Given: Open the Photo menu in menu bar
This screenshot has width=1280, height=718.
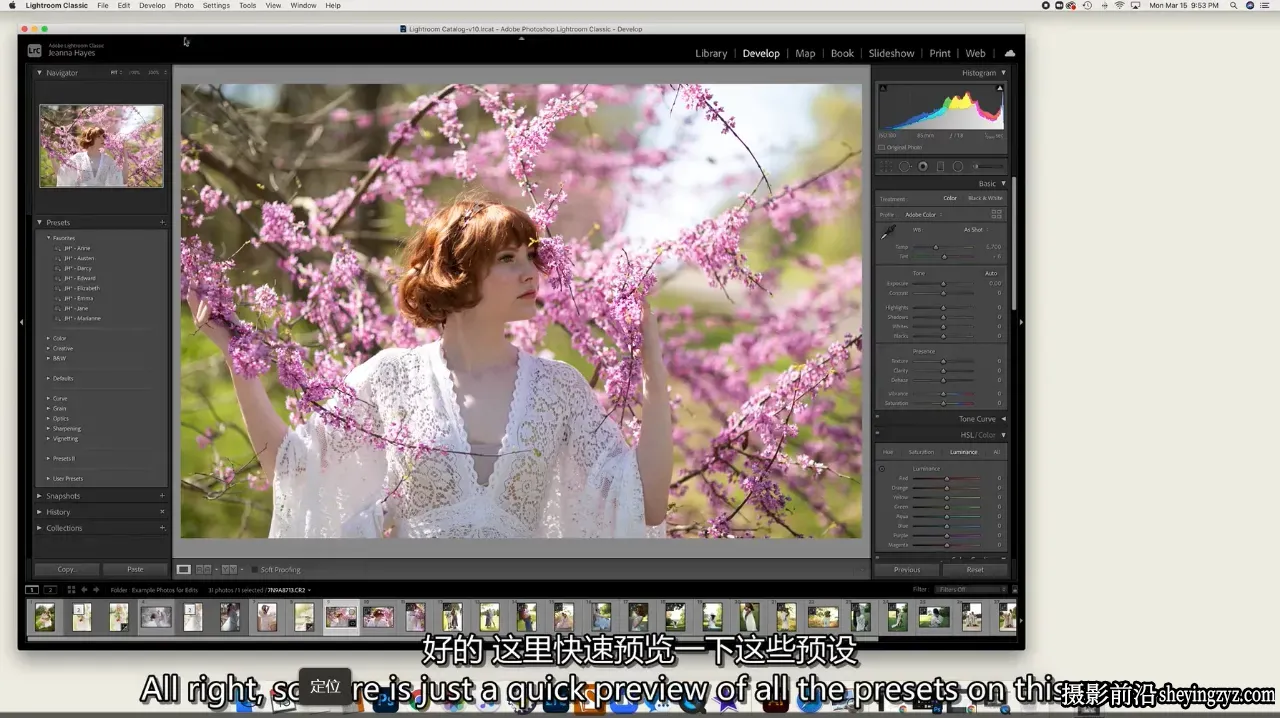Looking at the screenshot, I should point(184,5).
